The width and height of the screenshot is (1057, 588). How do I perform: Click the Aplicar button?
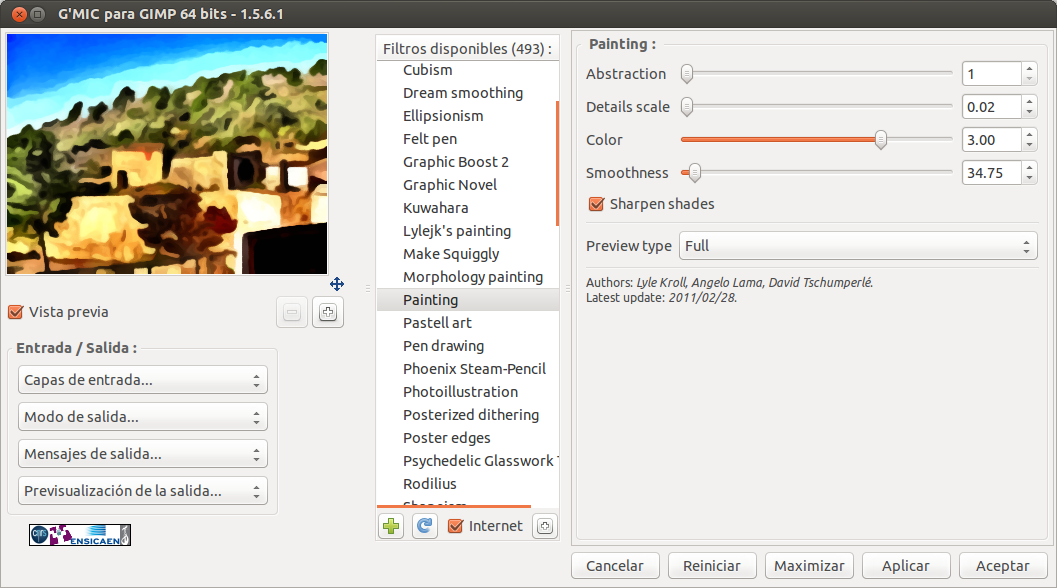coord(906,566)
